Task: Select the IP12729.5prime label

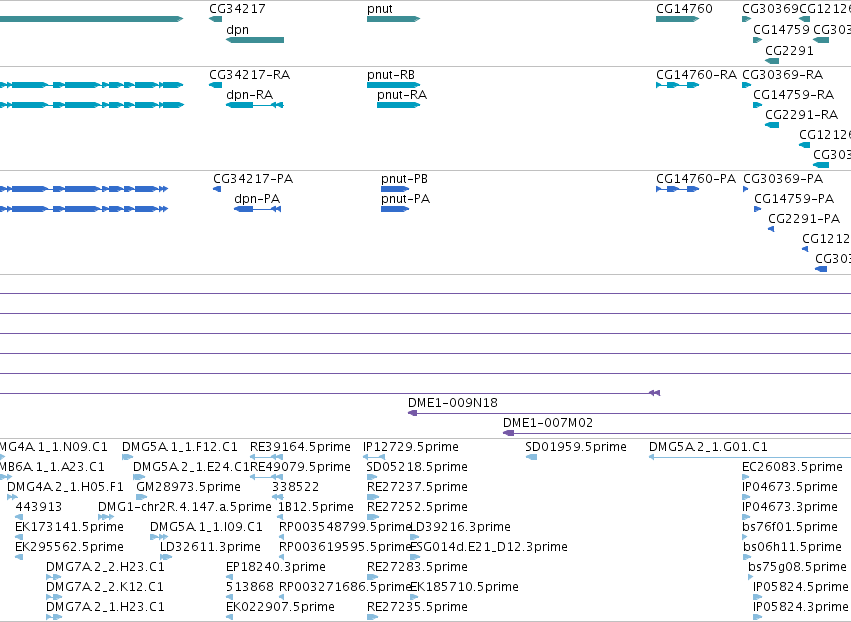Action: (x=411, y=447)
